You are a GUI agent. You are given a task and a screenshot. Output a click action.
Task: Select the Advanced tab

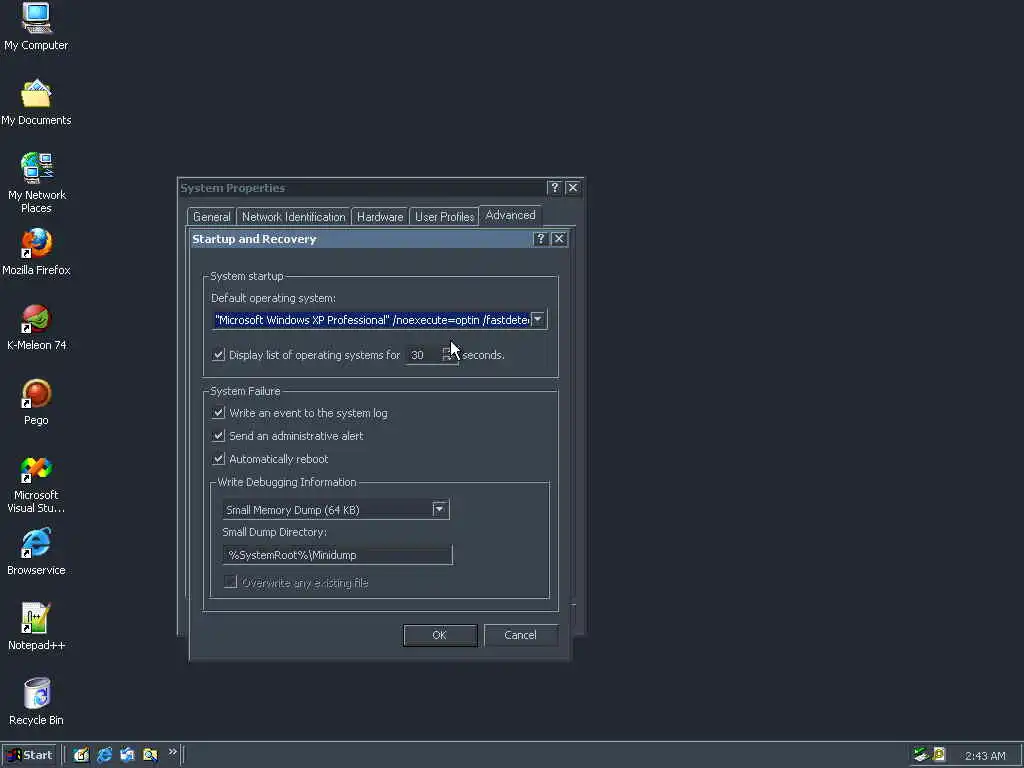click(510, 216)
